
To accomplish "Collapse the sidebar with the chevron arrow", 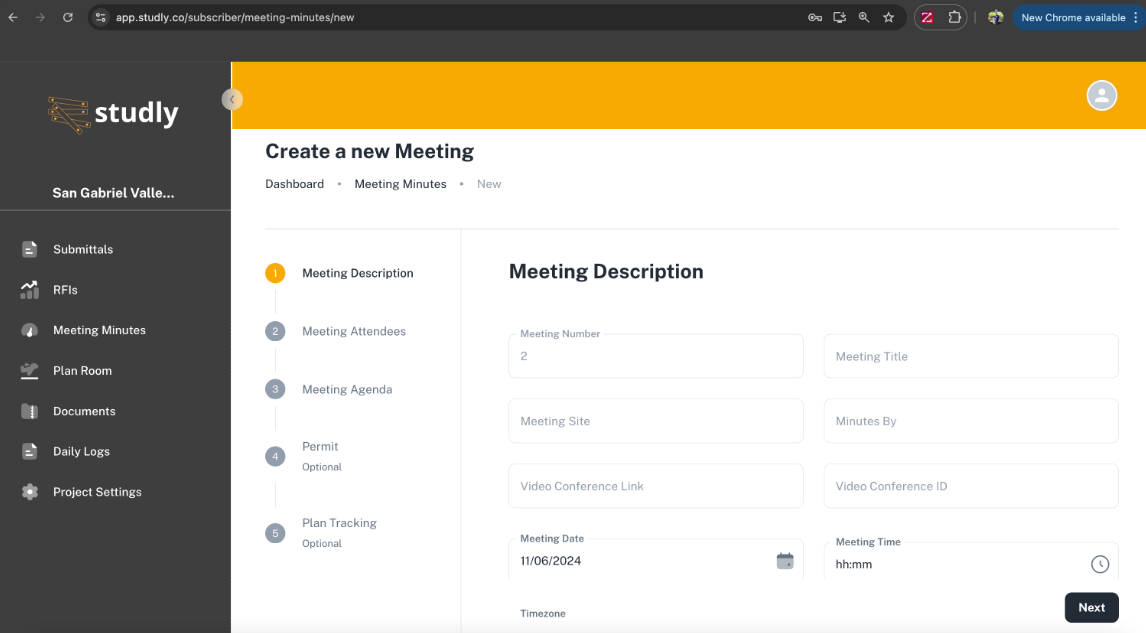I will click(232, 99).
